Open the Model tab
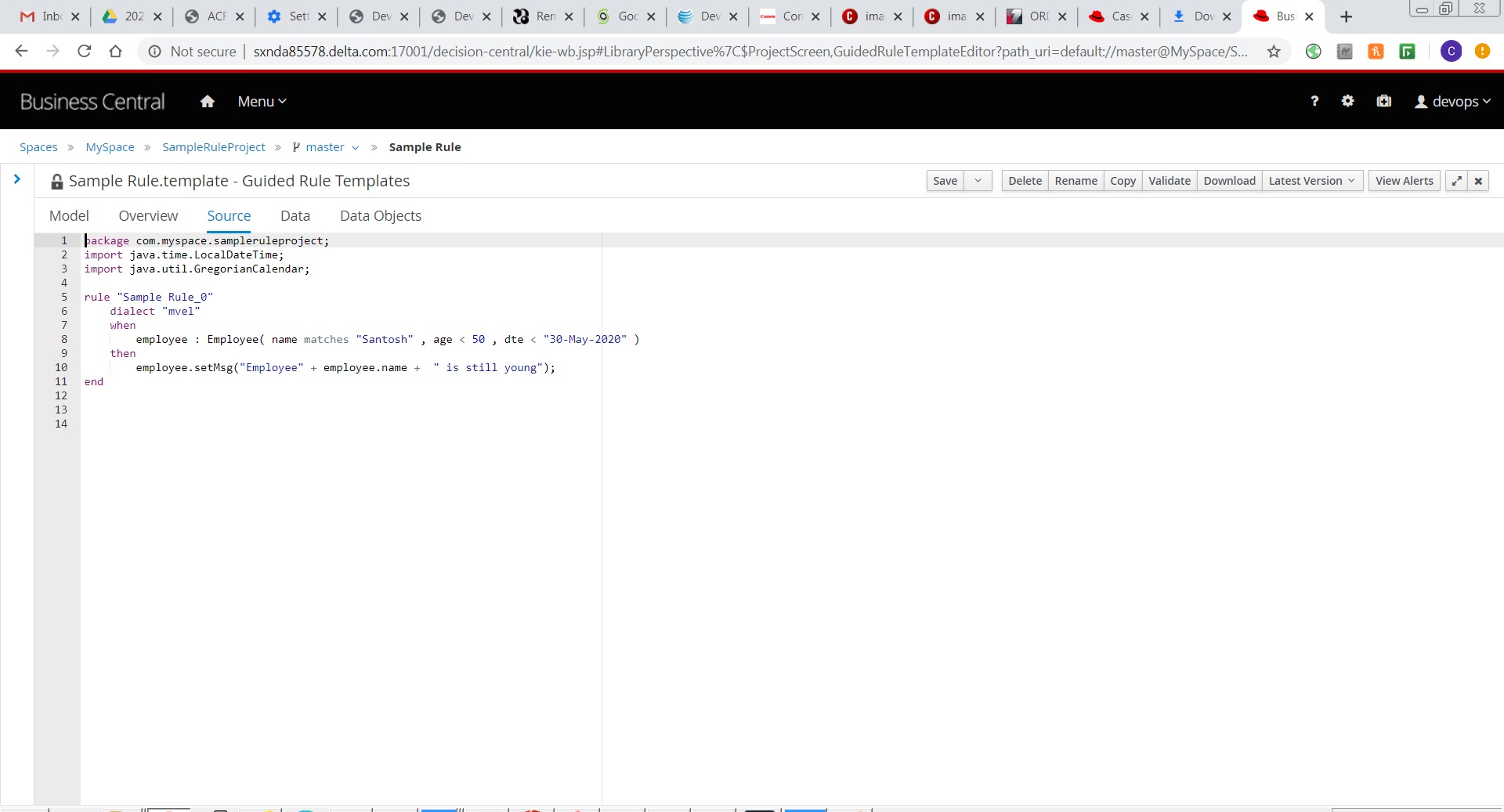Image resolution: width=1504 pixels, height=812 pixels. (x=69, y=216)
